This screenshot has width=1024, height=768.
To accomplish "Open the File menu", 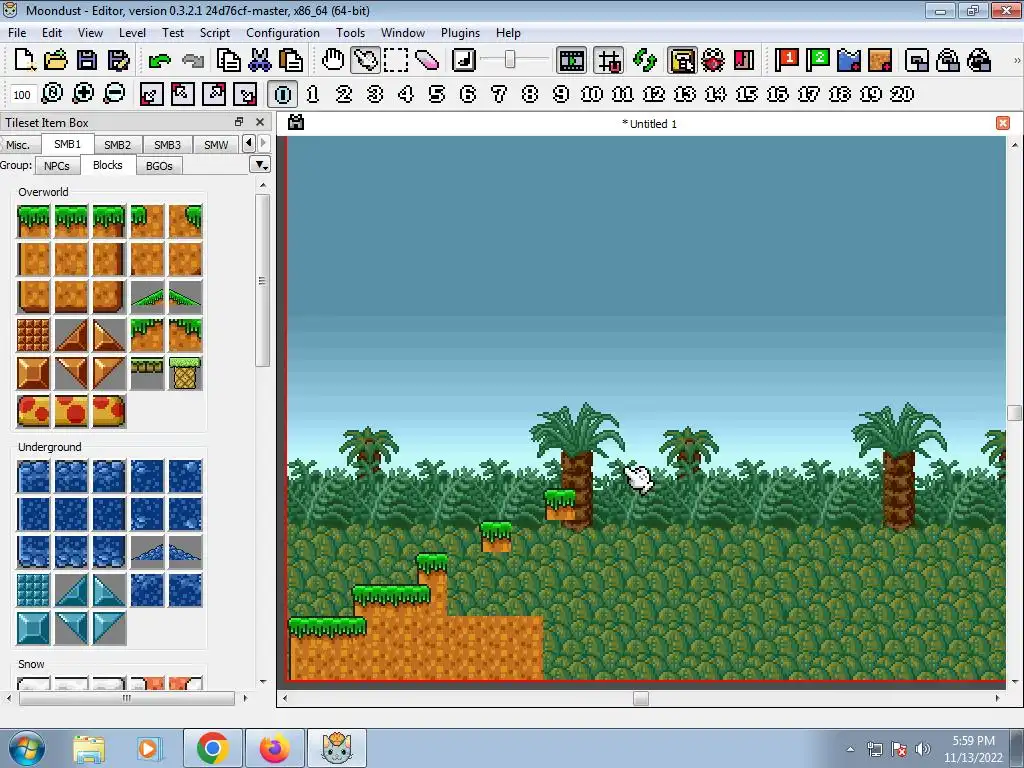I will [x=17, y=33].
